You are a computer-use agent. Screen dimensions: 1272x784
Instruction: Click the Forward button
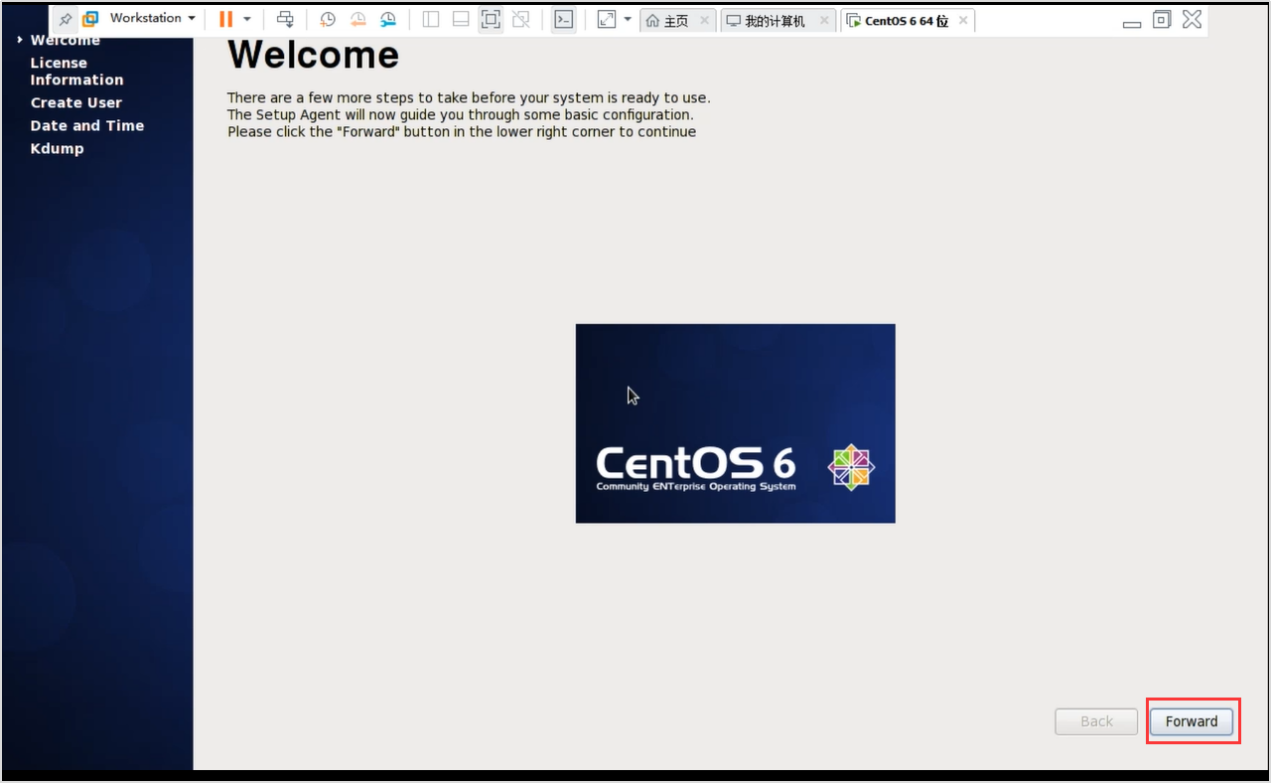(x=1191, y=721)
